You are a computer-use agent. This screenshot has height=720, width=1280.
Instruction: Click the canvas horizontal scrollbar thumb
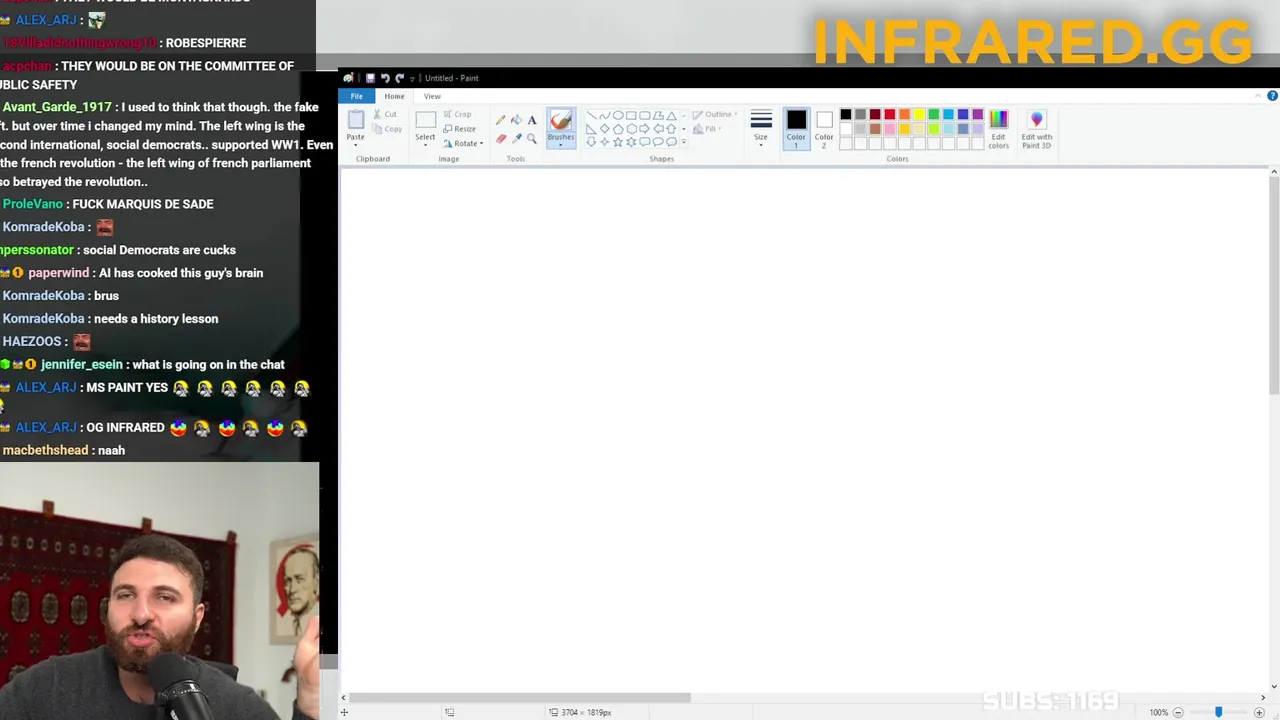(520, 697)
